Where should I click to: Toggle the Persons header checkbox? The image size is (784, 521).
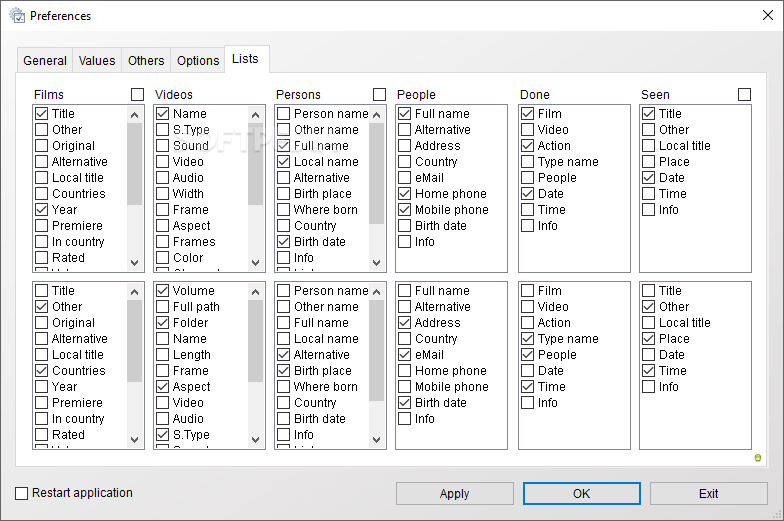point(380,94)
